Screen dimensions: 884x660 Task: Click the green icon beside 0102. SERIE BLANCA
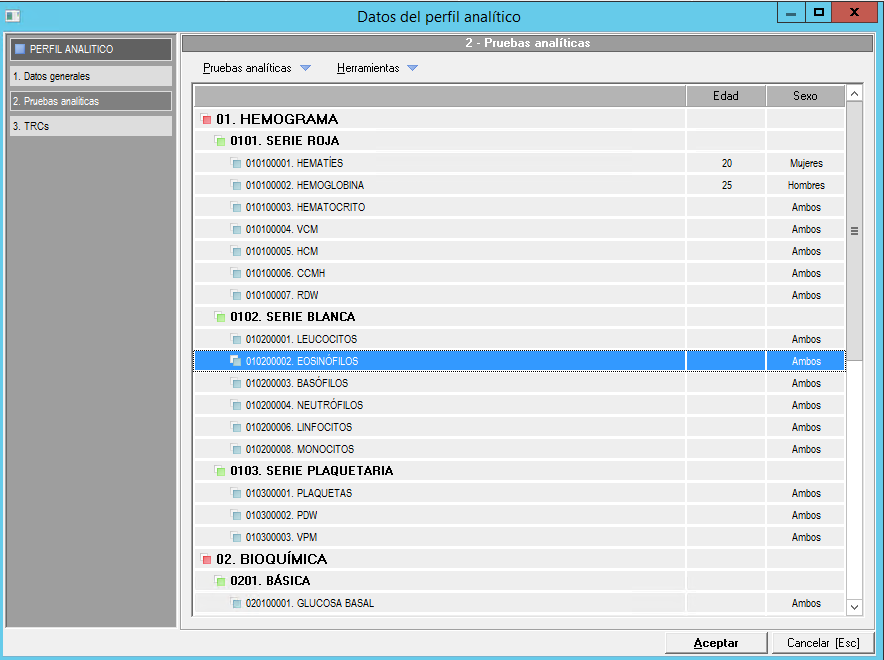click(221, 318)
